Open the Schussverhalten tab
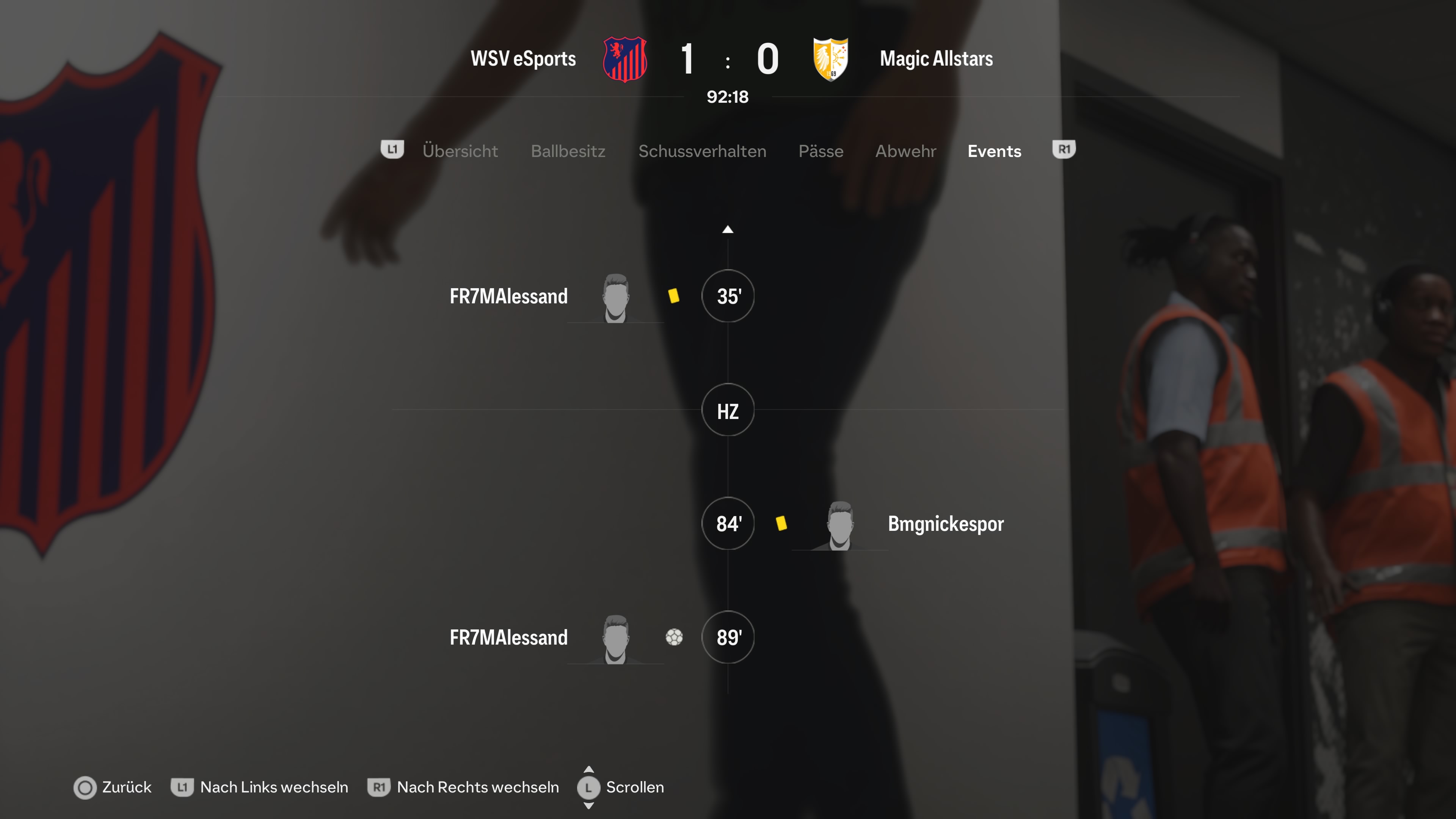The width and height of the screenshot is (1456, 819). coord(702,151)
